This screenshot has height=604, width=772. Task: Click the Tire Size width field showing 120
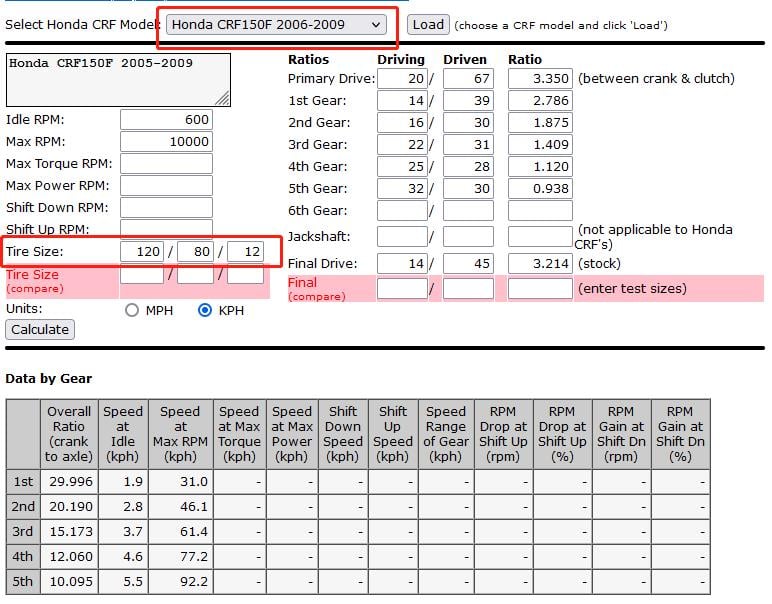(x=142, y=252)
